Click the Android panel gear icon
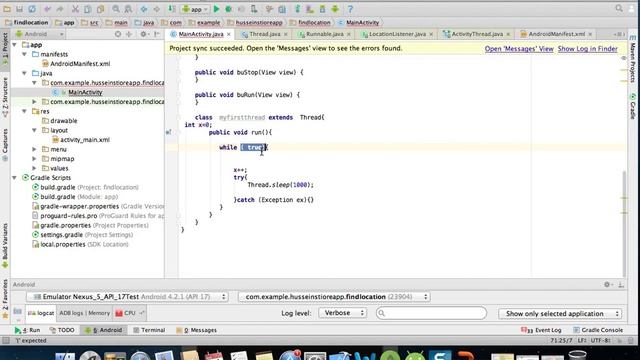Image resolution: width=640 pixels, height=360 pixels. (x=607, y=284)
